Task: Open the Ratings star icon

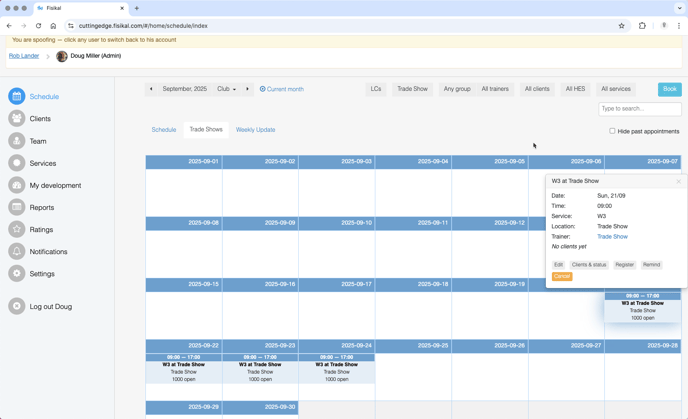Action: 17,229
